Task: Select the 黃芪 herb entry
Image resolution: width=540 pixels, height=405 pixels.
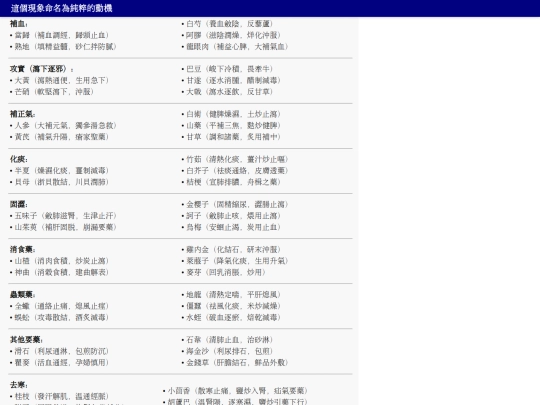Action: [59, 137]
